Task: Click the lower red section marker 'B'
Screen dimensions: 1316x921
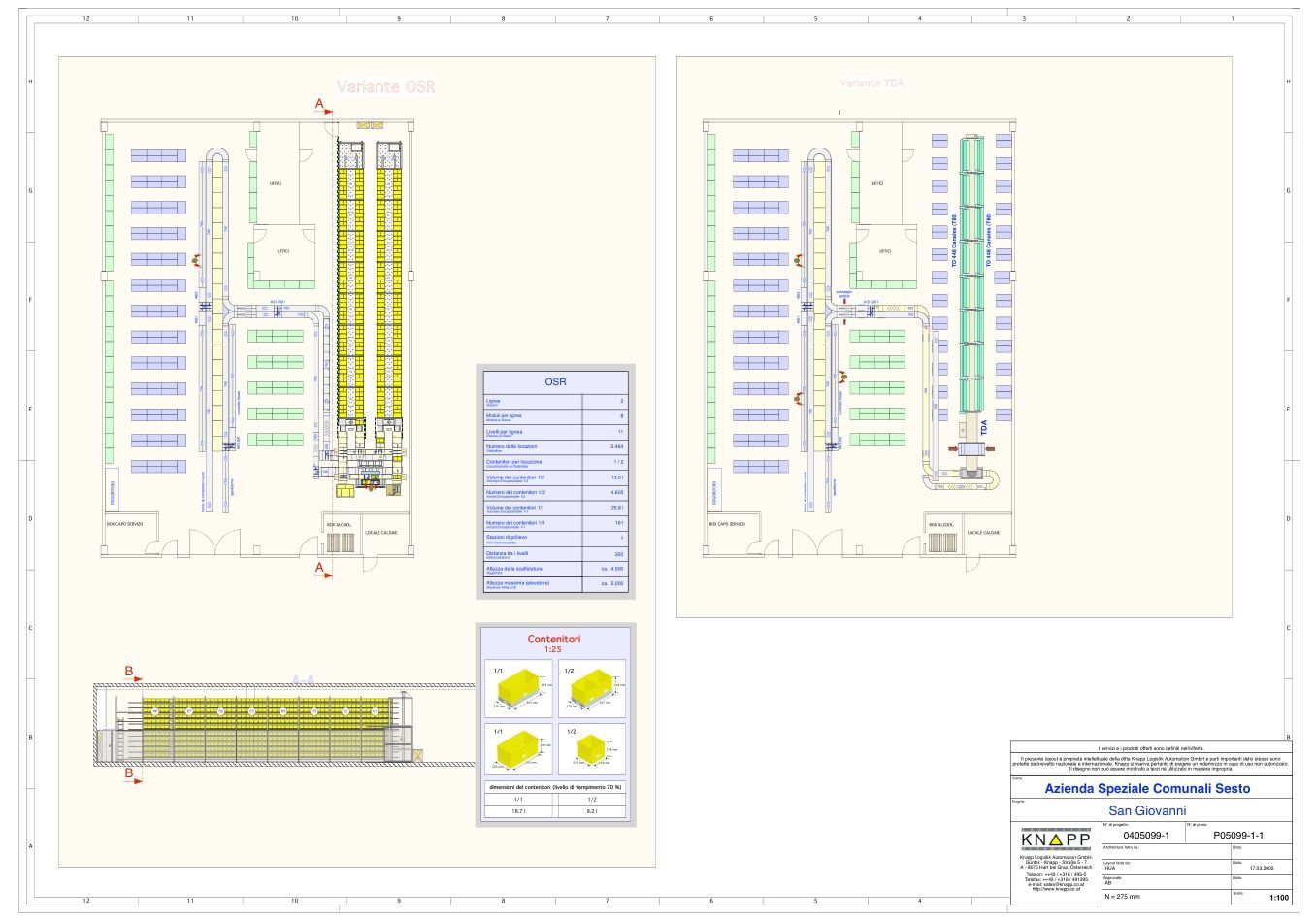Action: (128, 773)
